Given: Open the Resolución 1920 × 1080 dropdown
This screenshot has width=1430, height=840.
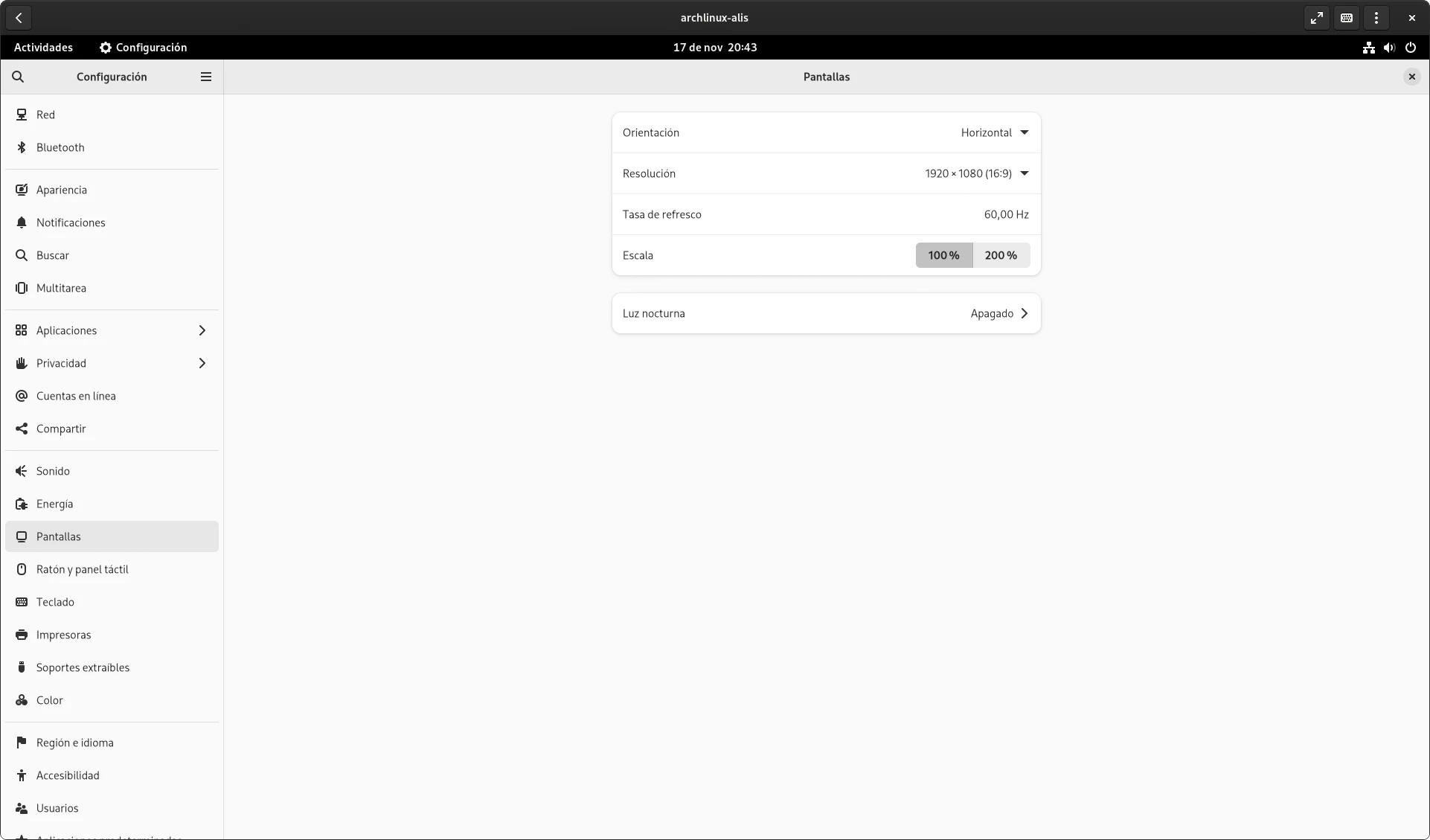Looking at the screenshot, I should click(977, 173).
